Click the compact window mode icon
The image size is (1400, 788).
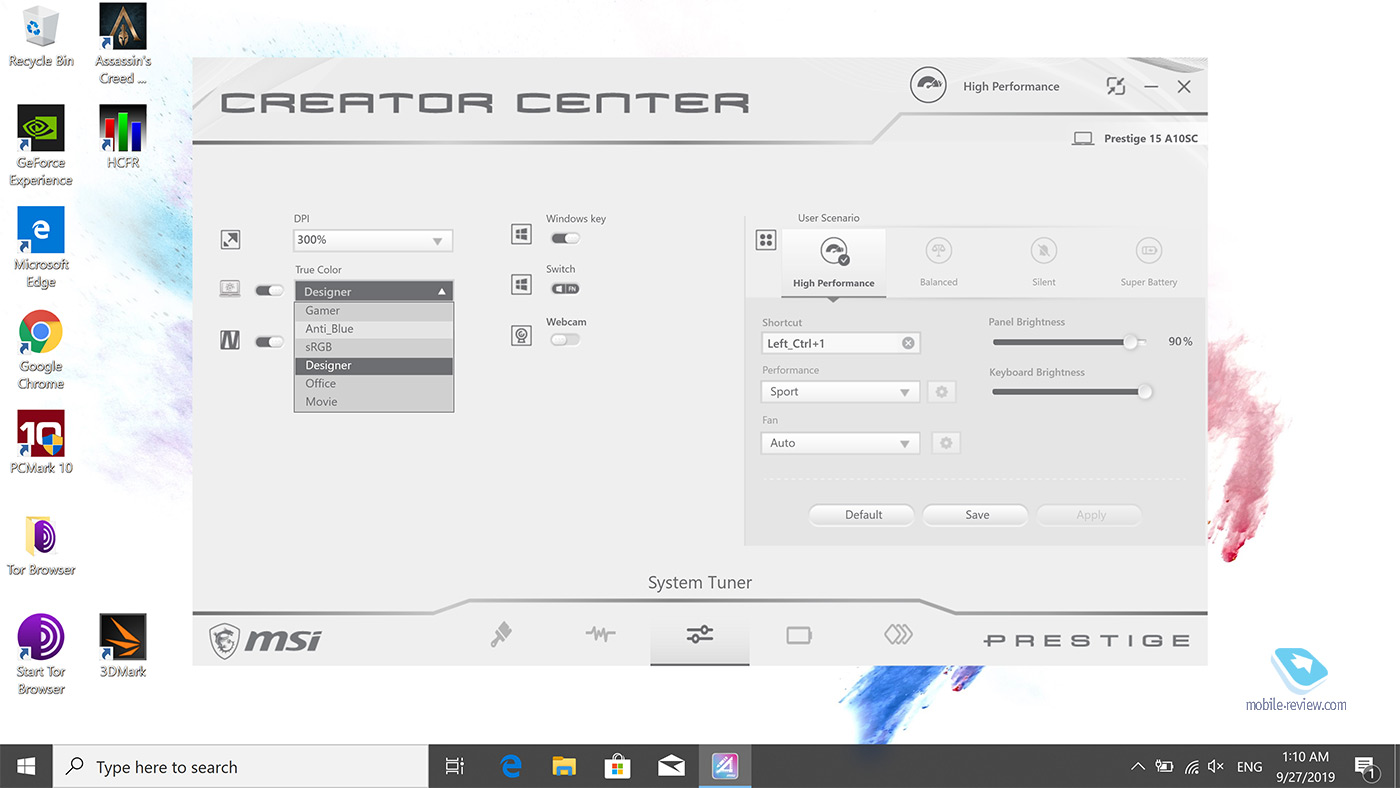point(1116,87)
